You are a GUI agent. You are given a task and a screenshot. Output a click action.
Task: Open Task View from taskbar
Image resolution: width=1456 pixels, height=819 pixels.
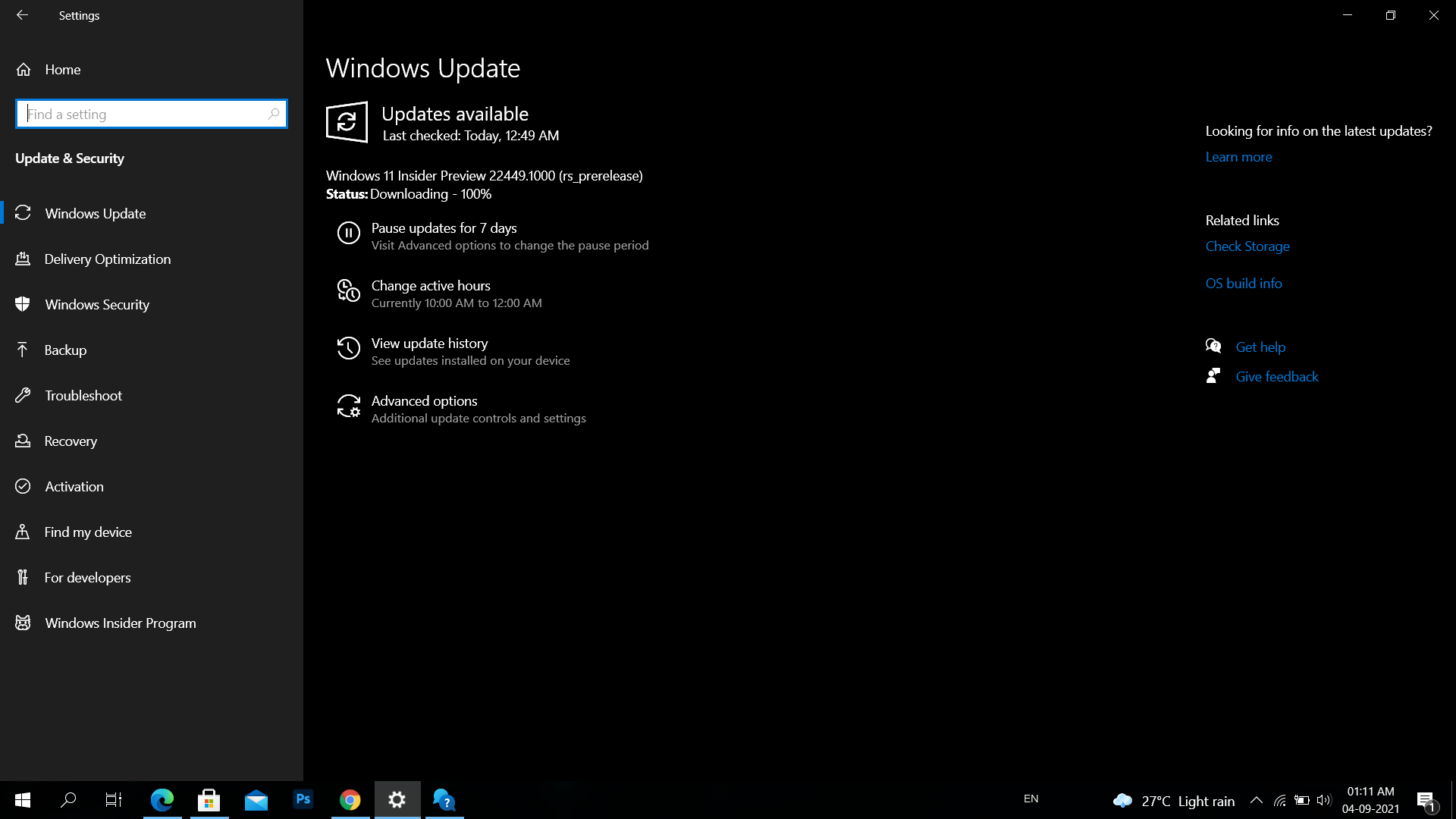(x=114, y=800)
